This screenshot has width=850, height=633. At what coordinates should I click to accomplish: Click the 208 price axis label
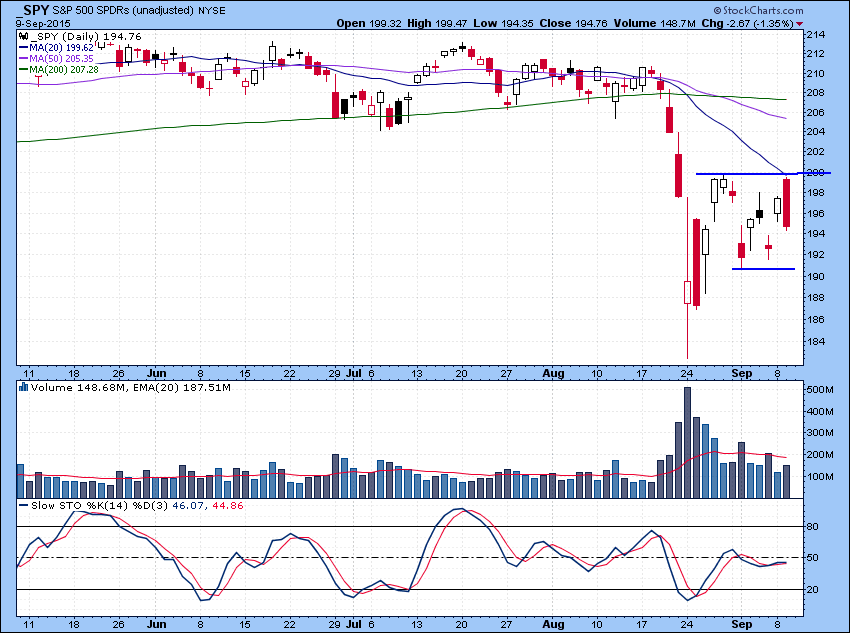tap(816, 93)
